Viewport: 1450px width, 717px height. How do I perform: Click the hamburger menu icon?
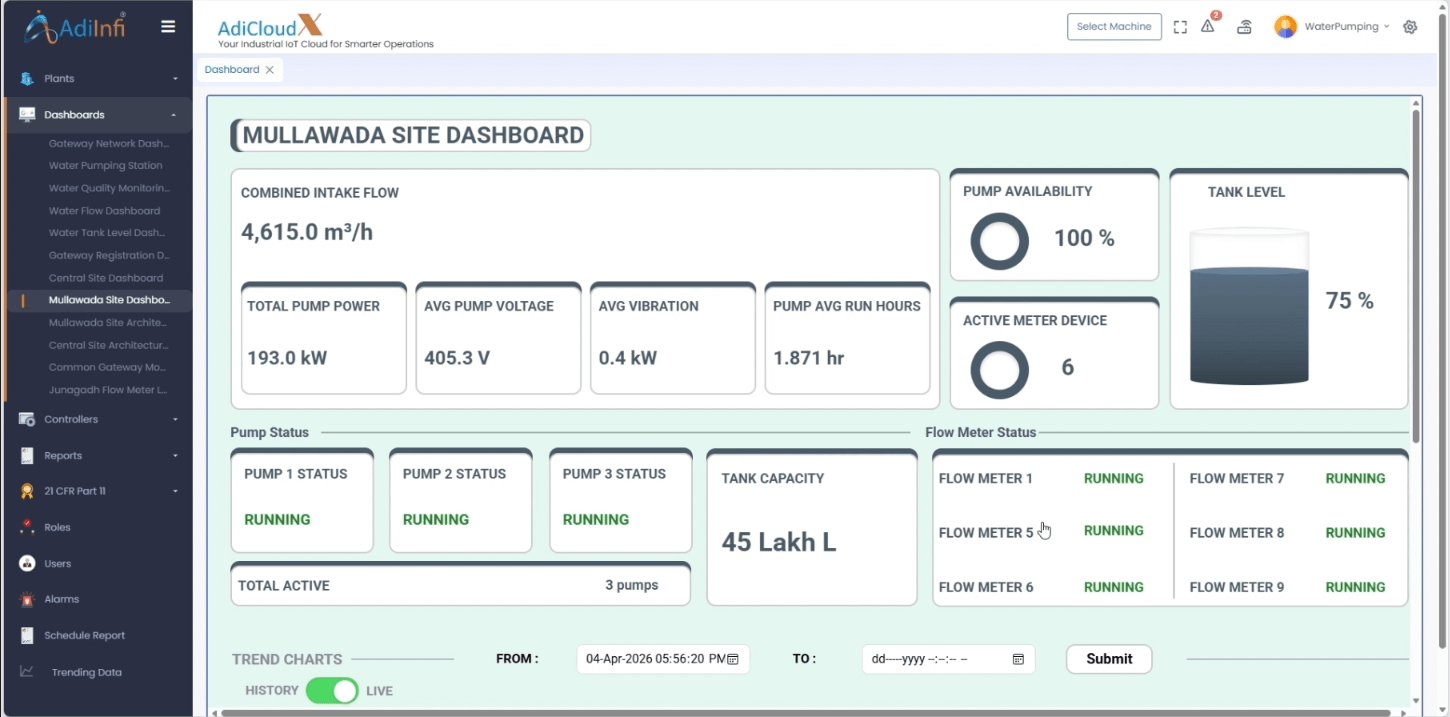(x=168, y=27)
